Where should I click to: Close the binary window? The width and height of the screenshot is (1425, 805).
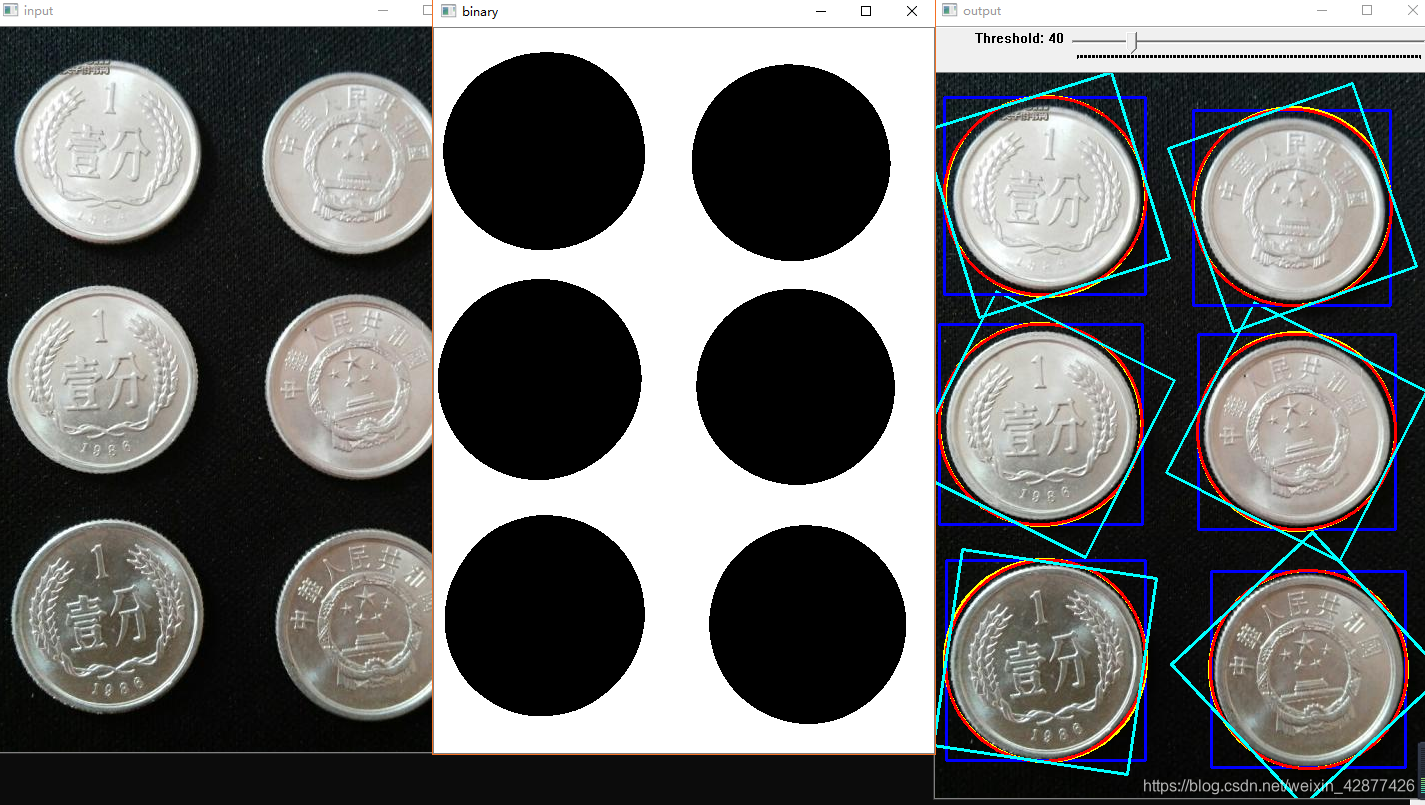tap(911, 12)
